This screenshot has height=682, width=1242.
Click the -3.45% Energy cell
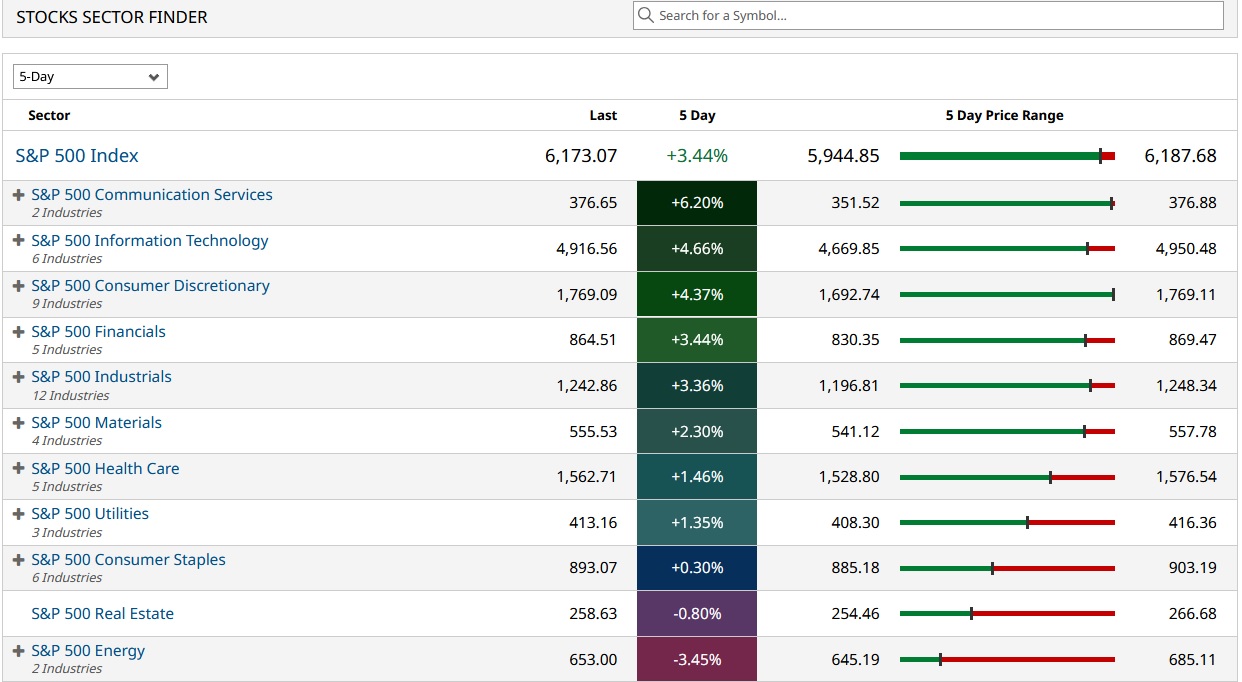click(x=697, y=659)
